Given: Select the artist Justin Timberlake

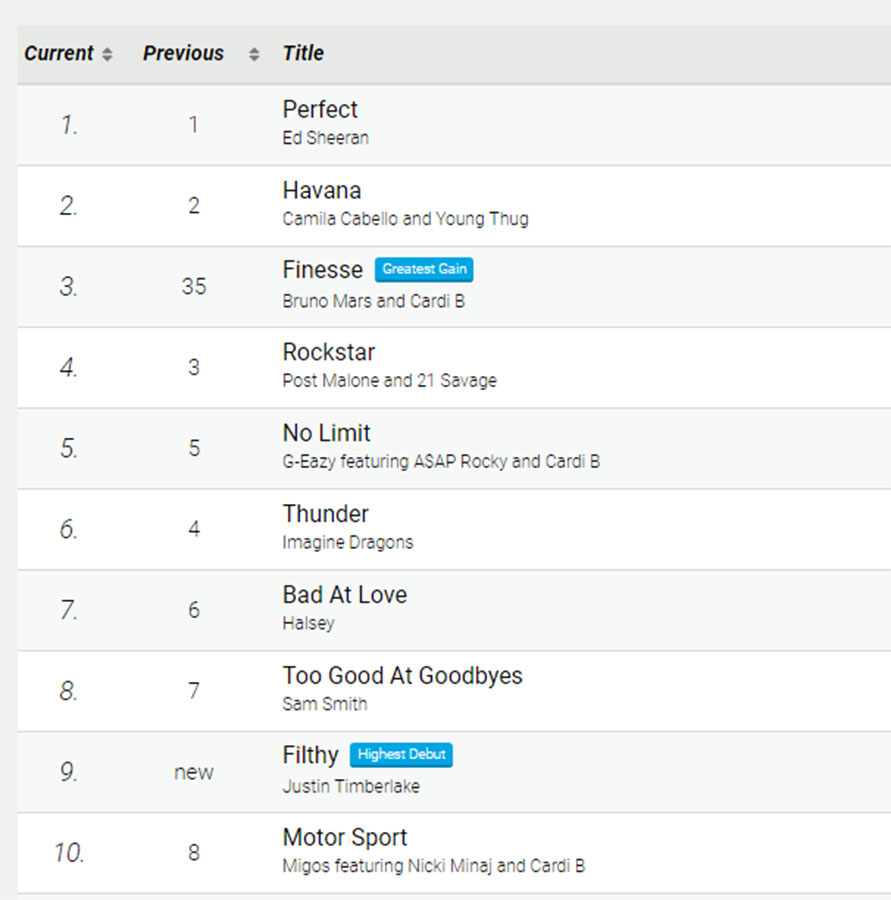Looking at the screenshot, I should (x=351, y=786).
